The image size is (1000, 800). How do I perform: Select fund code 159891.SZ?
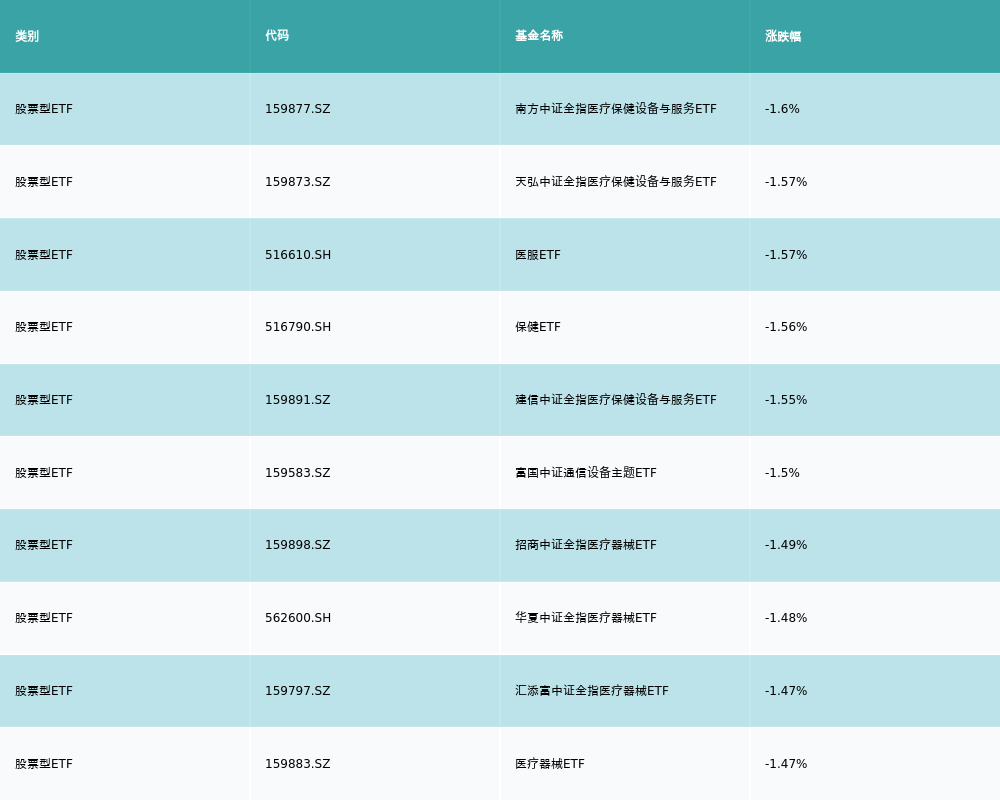point(298,400)
